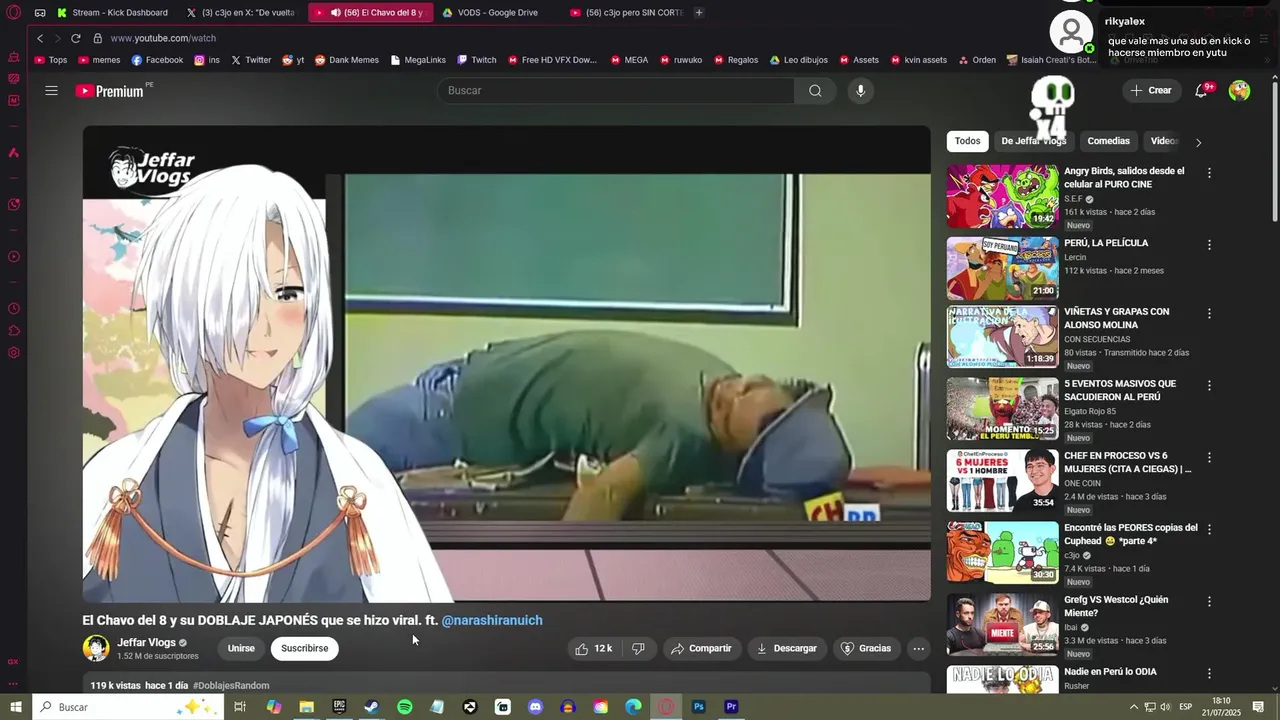The height and width of the screenshot is (720, 1280).
Task: Open the notifications bell
Action: tap(1202, 91)
